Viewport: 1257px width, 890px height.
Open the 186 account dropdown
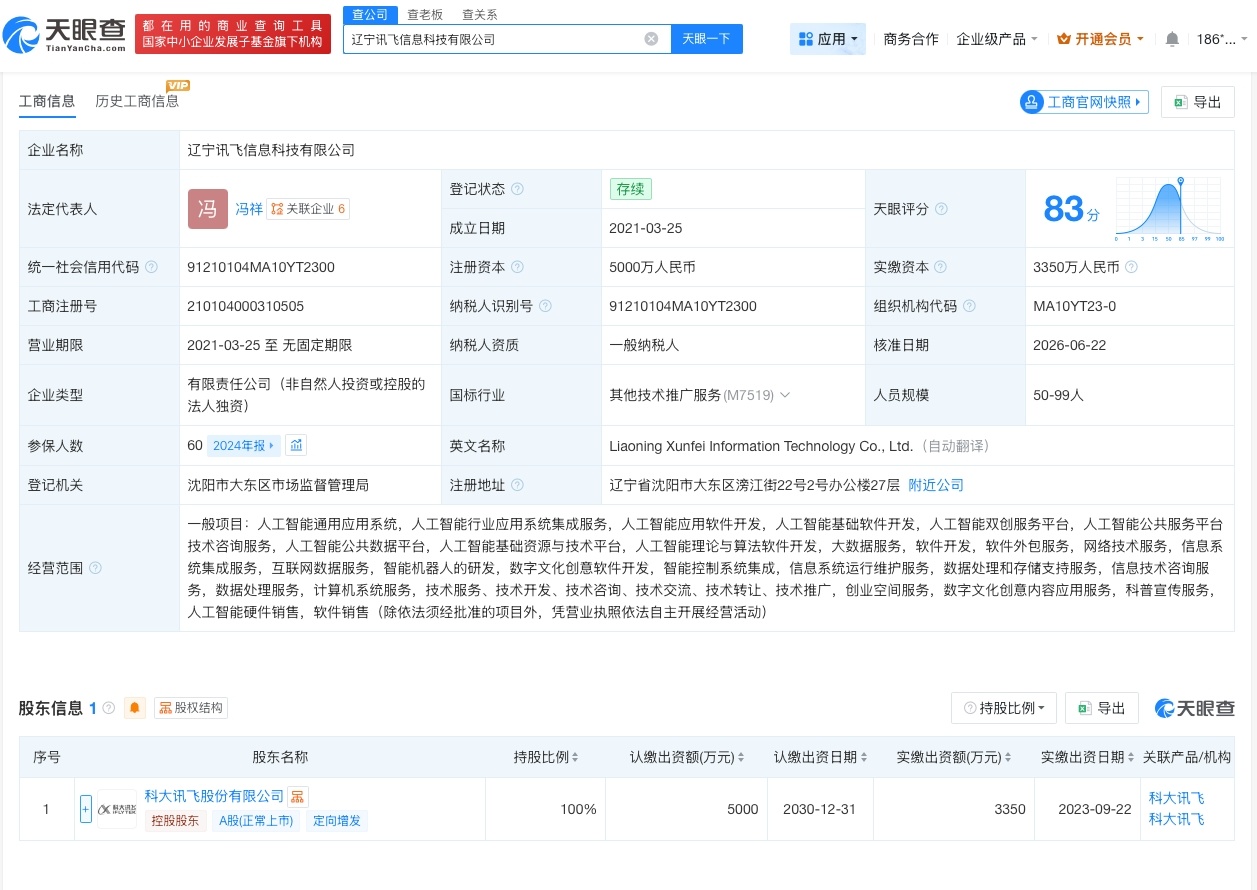pyautogui.click(x=1222, y=39)
